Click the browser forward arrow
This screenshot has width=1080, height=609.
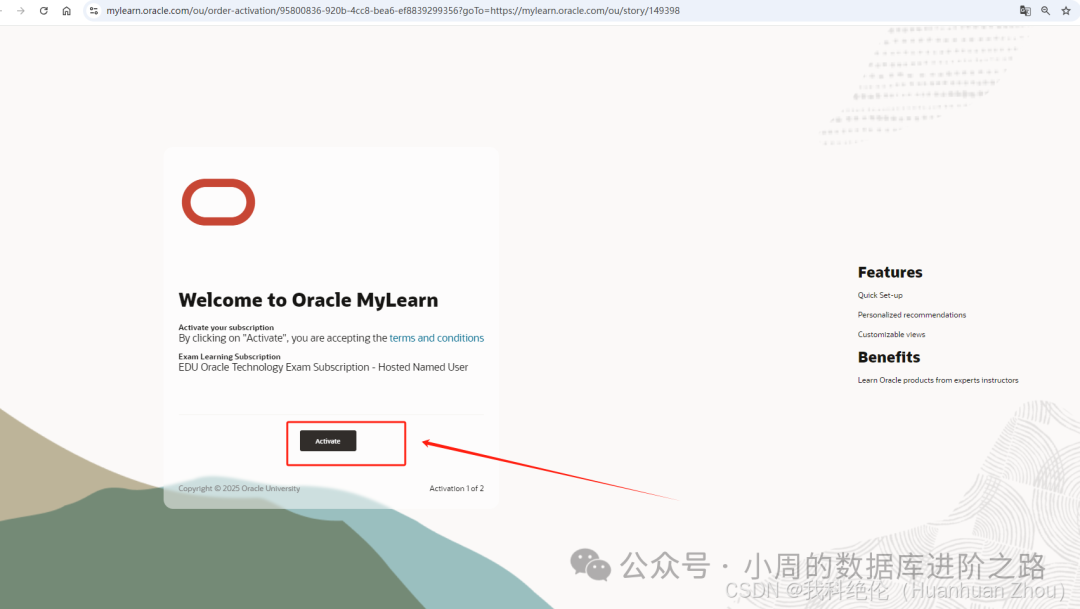point(21,11)
